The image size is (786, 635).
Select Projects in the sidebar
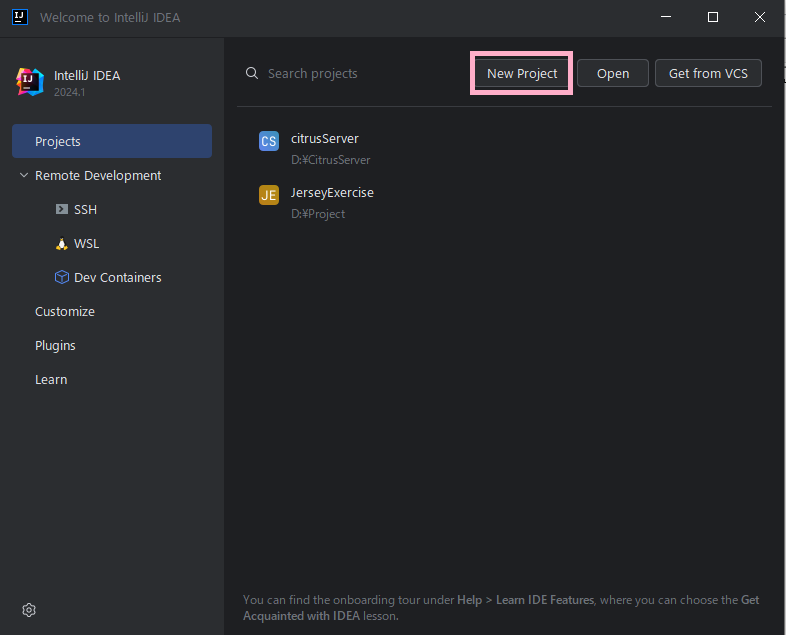(112, 141)
